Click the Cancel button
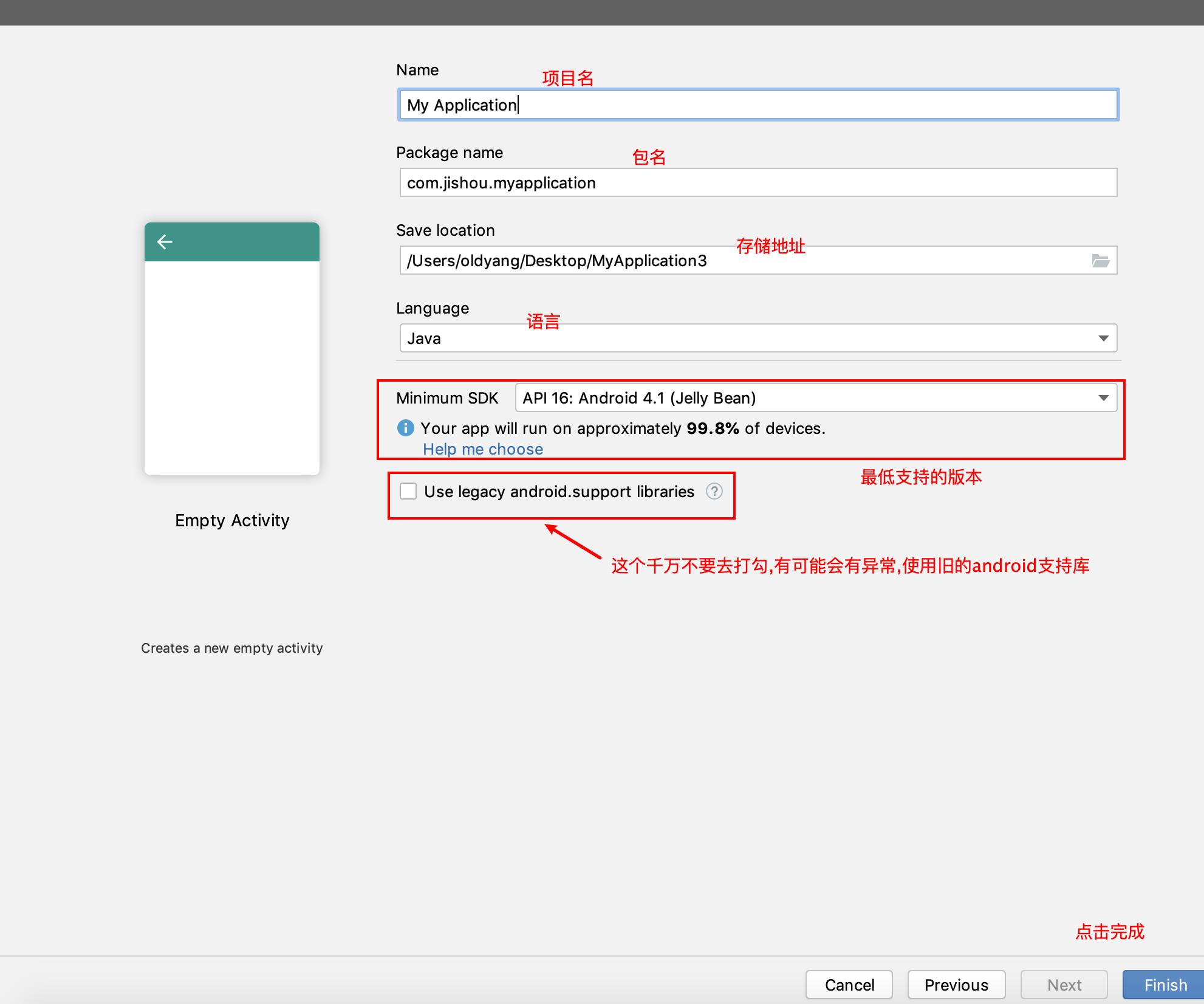This screenshot has width=1204, height=1004. (849, 985)
